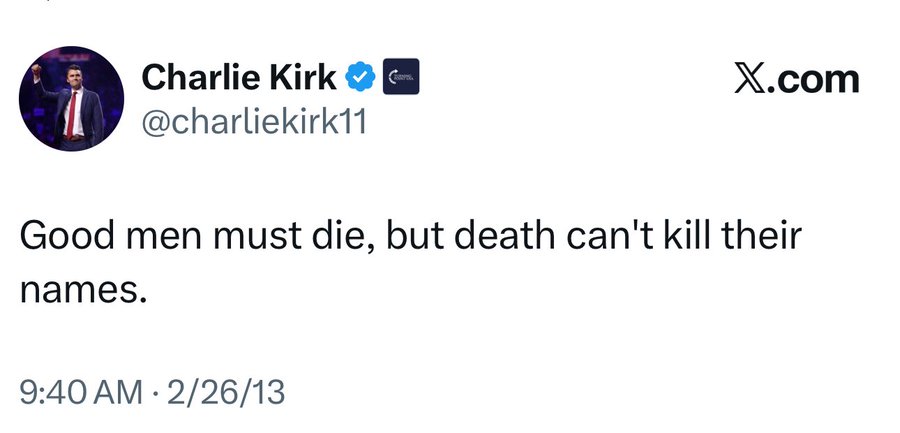Open Charlie Kirk's profile avatar

pos(70,99)
